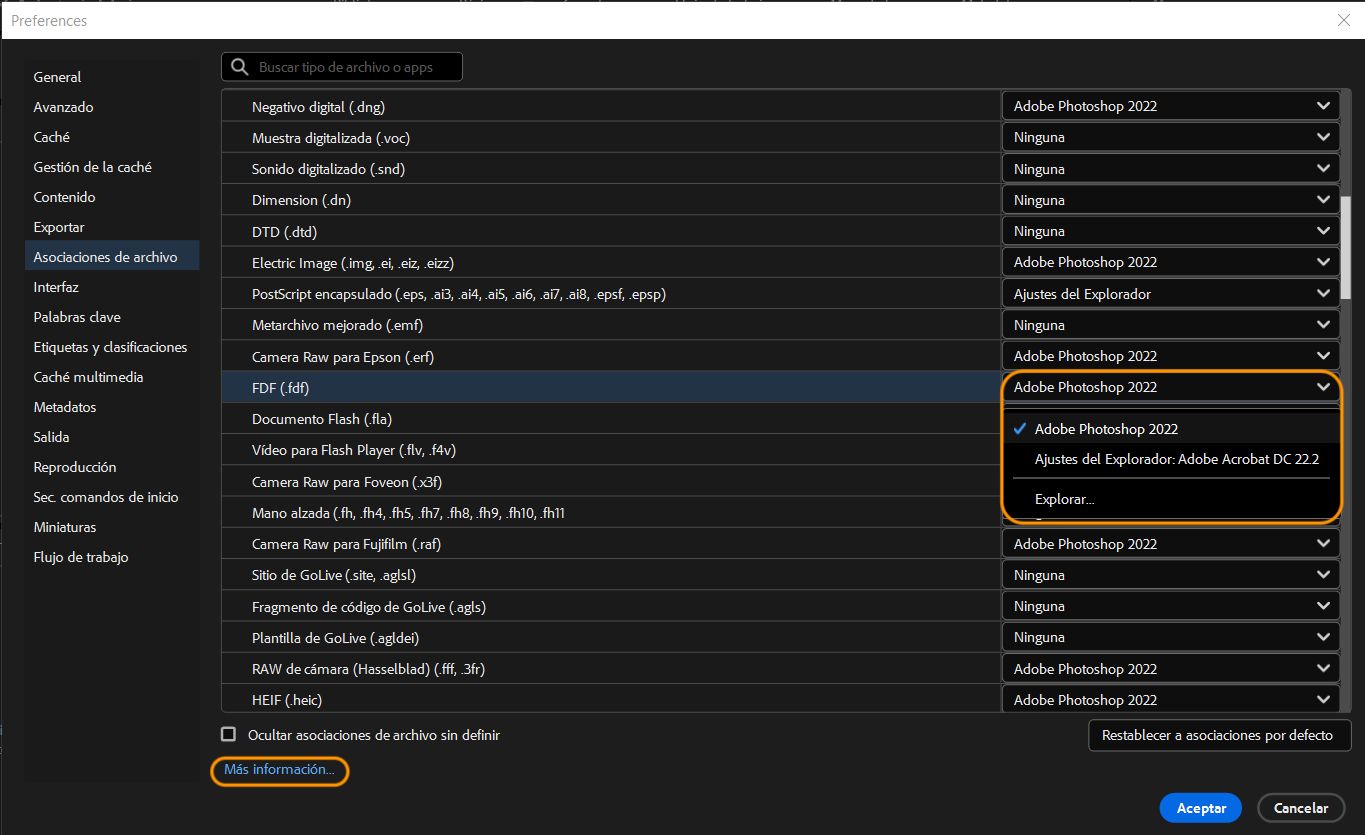Collapse the open FDF (.fdf) dropdown
1365x835 pixels.
point(1170,387)
